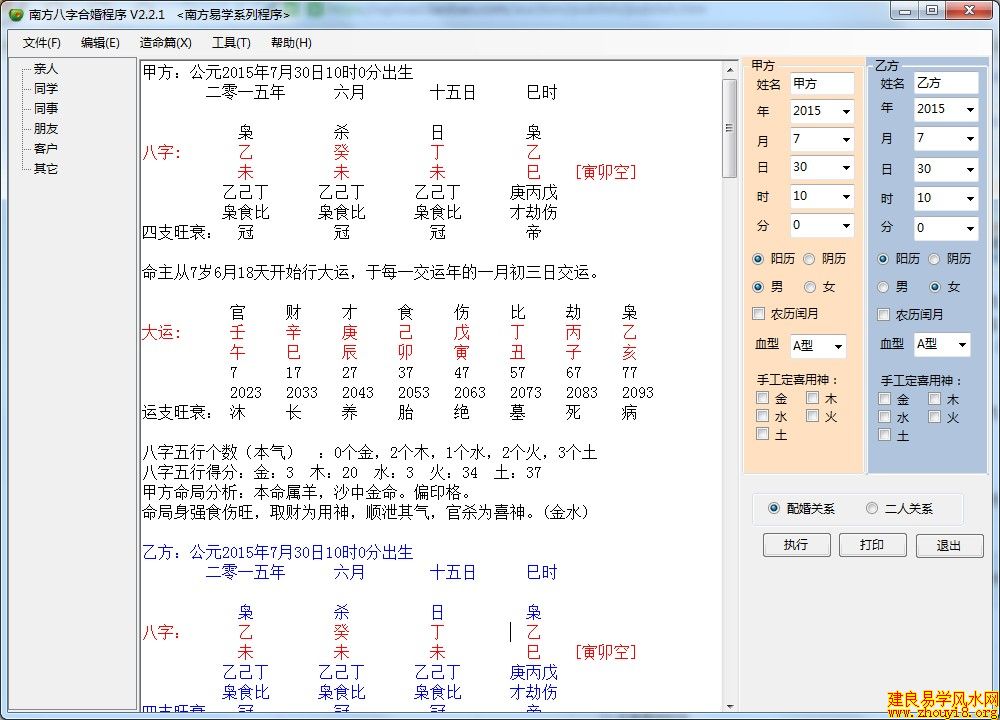The image size is (1000, 720).
Task: Click the 甲方：公元2015年7月30日 heading line
Action: [277, 72]
